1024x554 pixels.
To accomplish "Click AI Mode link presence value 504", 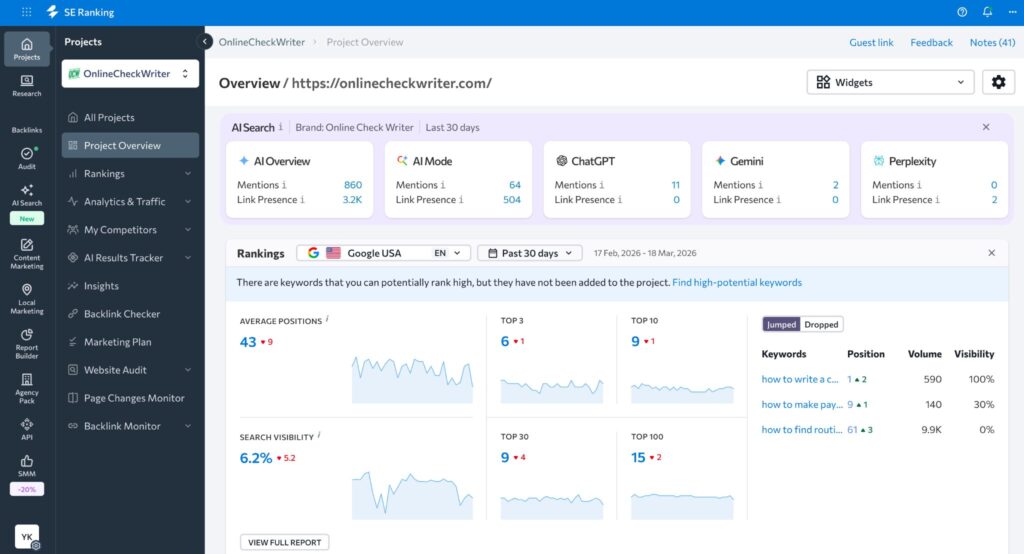I will (x=511, y=199).
